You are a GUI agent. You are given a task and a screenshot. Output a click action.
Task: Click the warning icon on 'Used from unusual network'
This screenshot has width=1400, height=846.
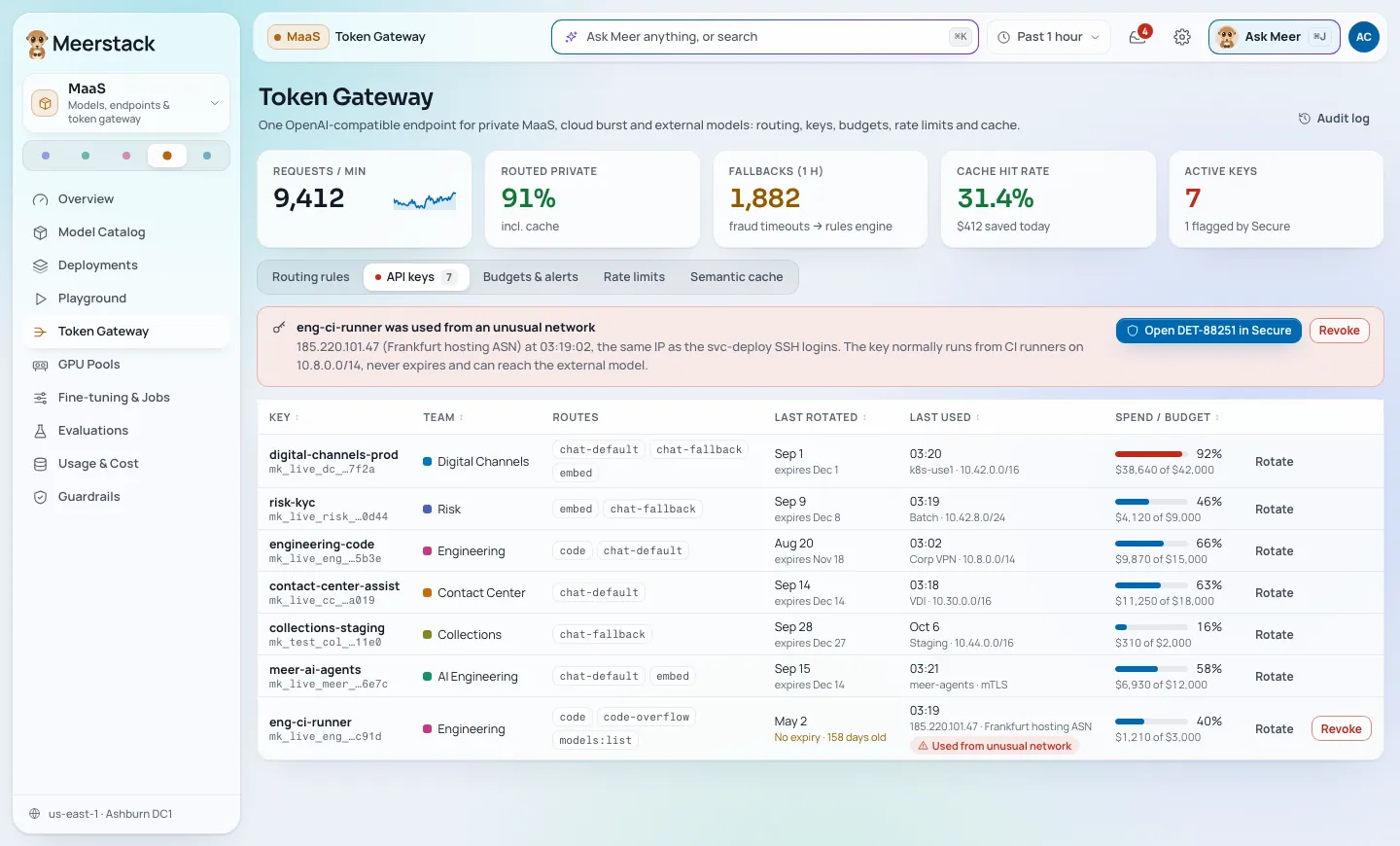pos(924,746)
